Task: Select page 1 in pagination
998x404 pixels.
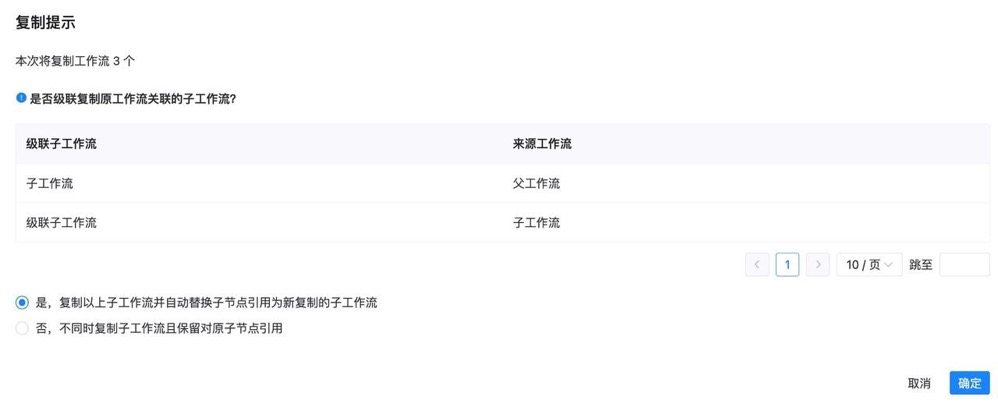Action: pos(787,264)
